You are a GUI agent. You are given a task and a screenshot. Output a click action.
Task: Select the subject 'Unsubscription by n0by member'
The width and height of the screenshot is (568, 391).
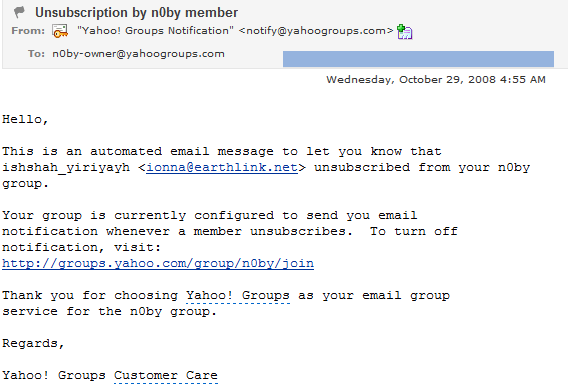tap(136, 13)
